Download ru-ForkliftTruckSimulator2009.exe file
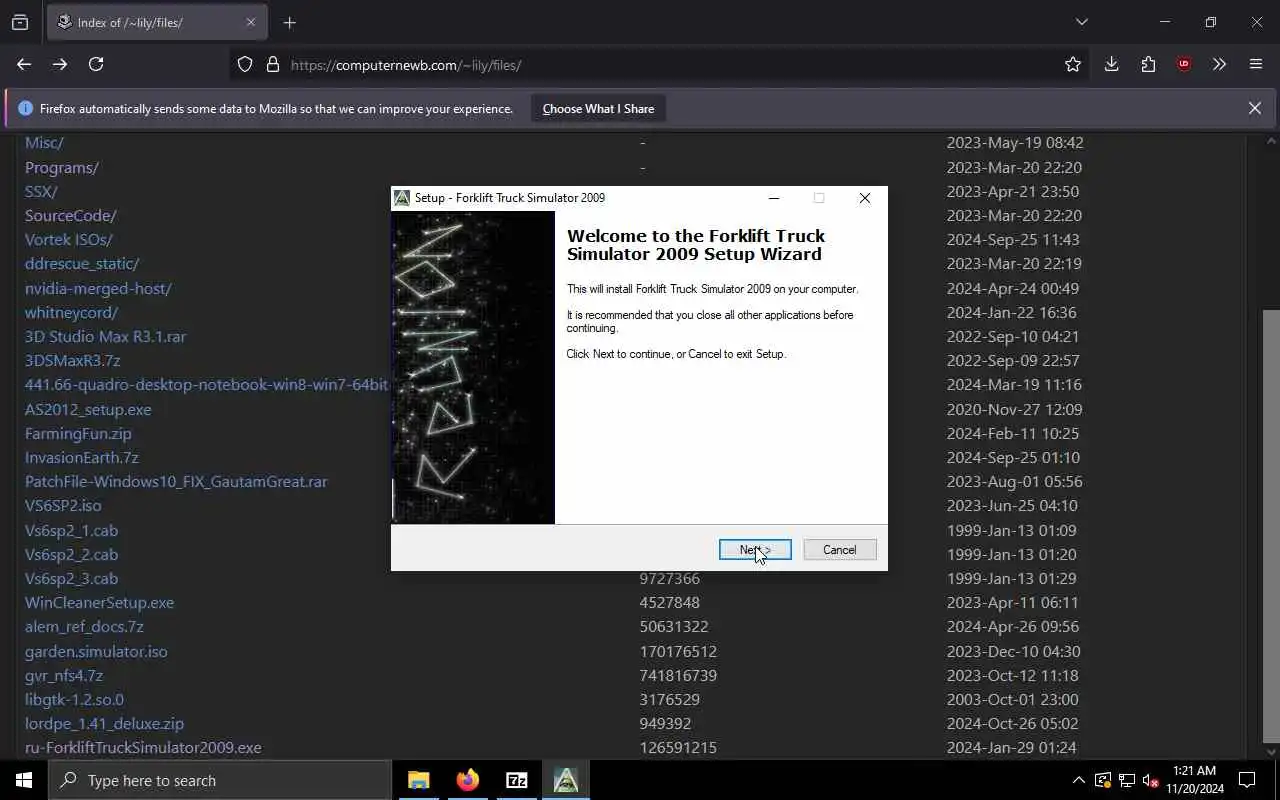Image resolution: width=1280 pixels, height=800 pixels. pos(143,748)
